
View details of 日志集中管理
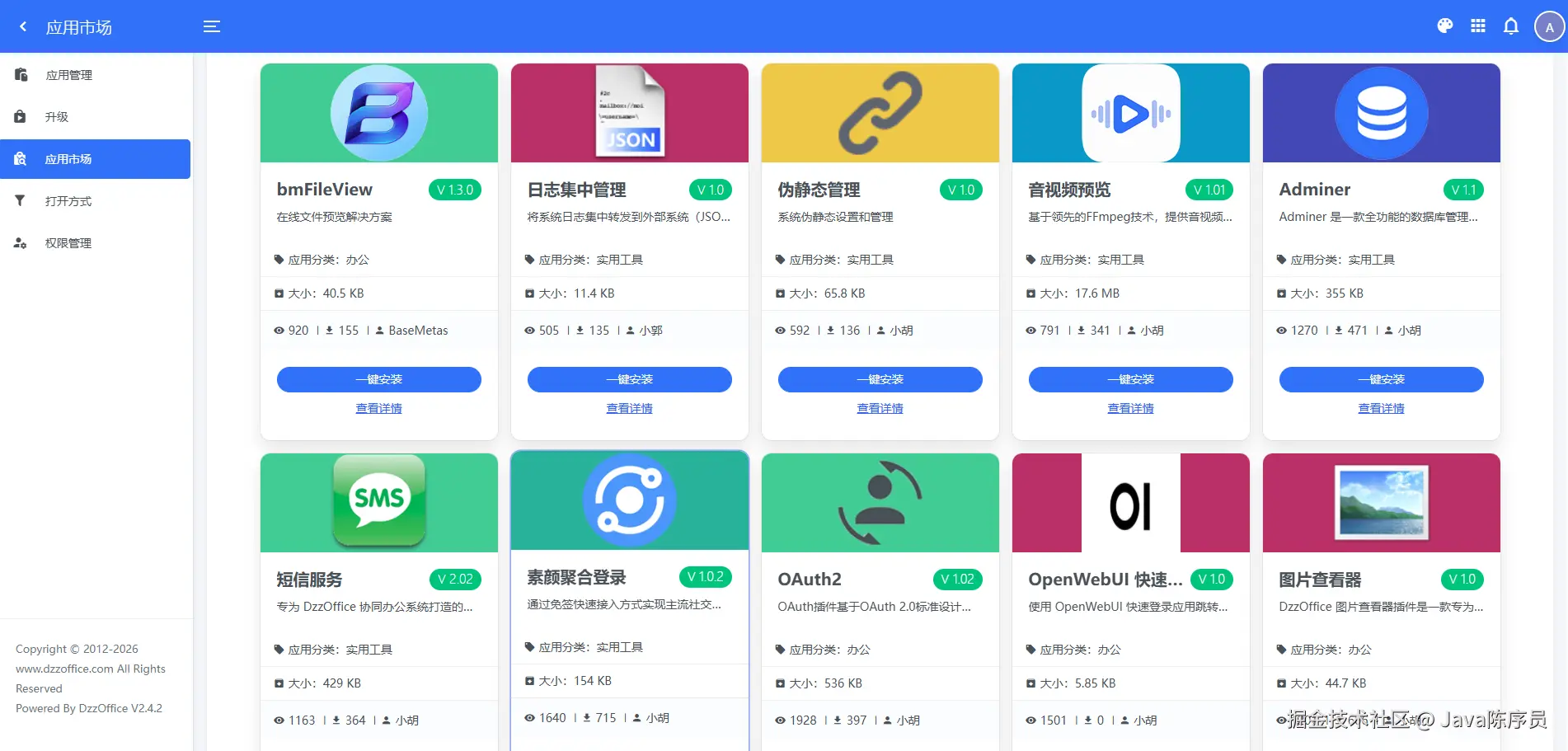[x=630, y=408]
